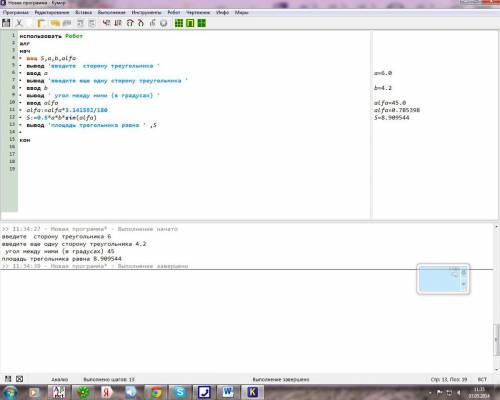This screenshot has width=500, height=400.
Task: Click the clear output icon in status bar
Action: tap(20, 379)
